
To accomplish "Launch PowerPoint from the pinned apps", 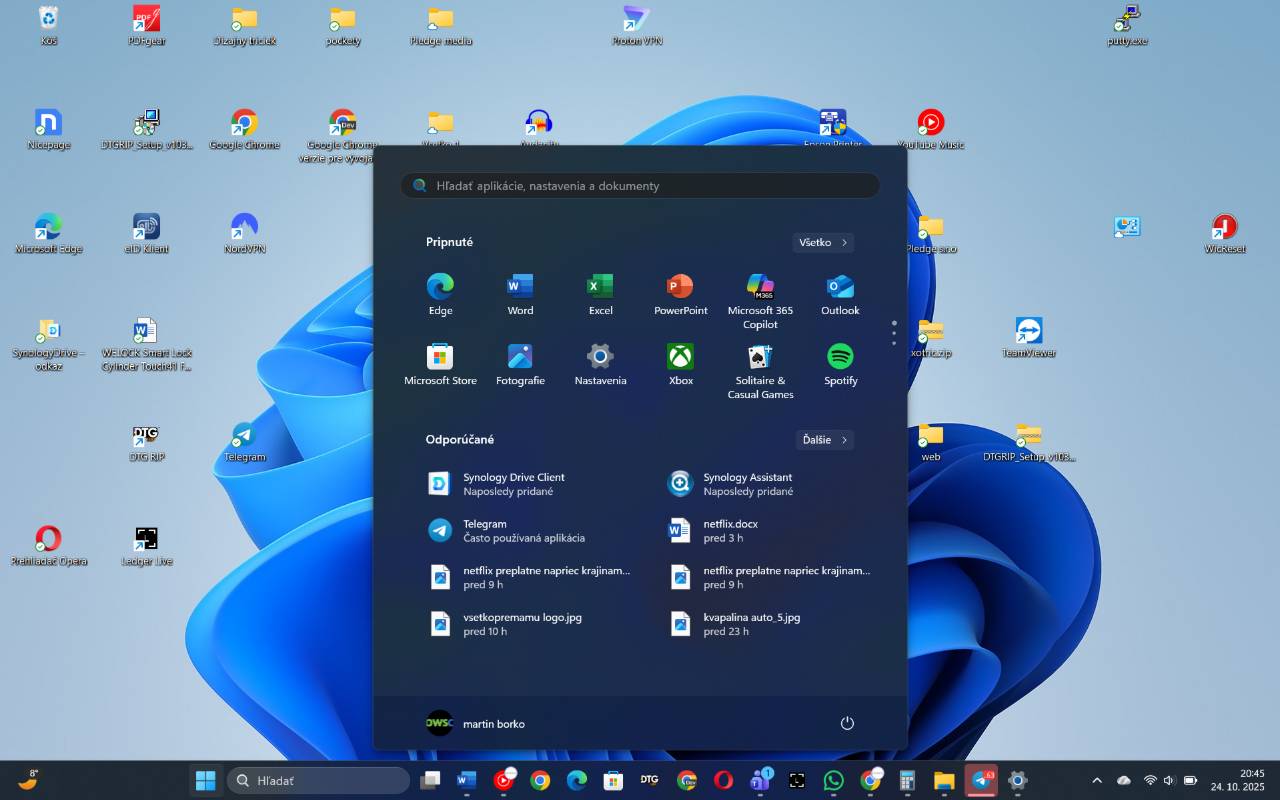I will (681, 295).
